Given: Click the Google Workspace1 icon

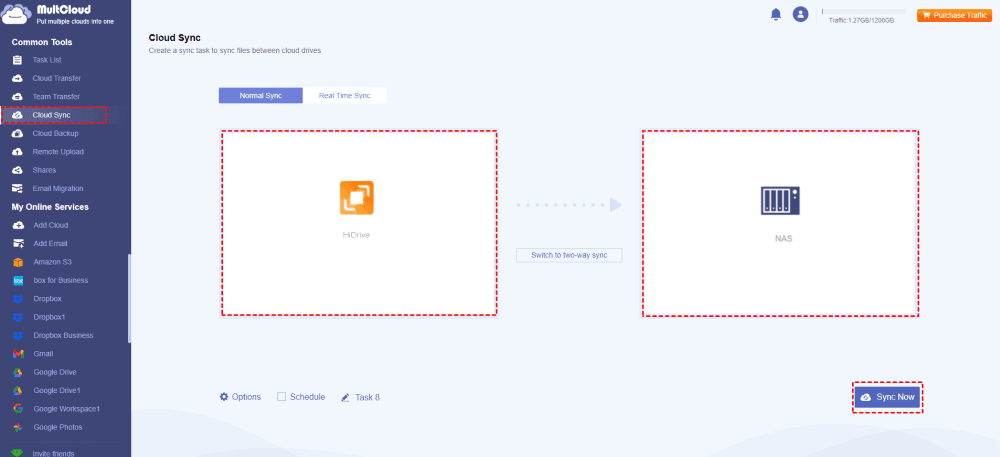Looking at the screenshot, I should pyautogui.click(x=18, y=409).
